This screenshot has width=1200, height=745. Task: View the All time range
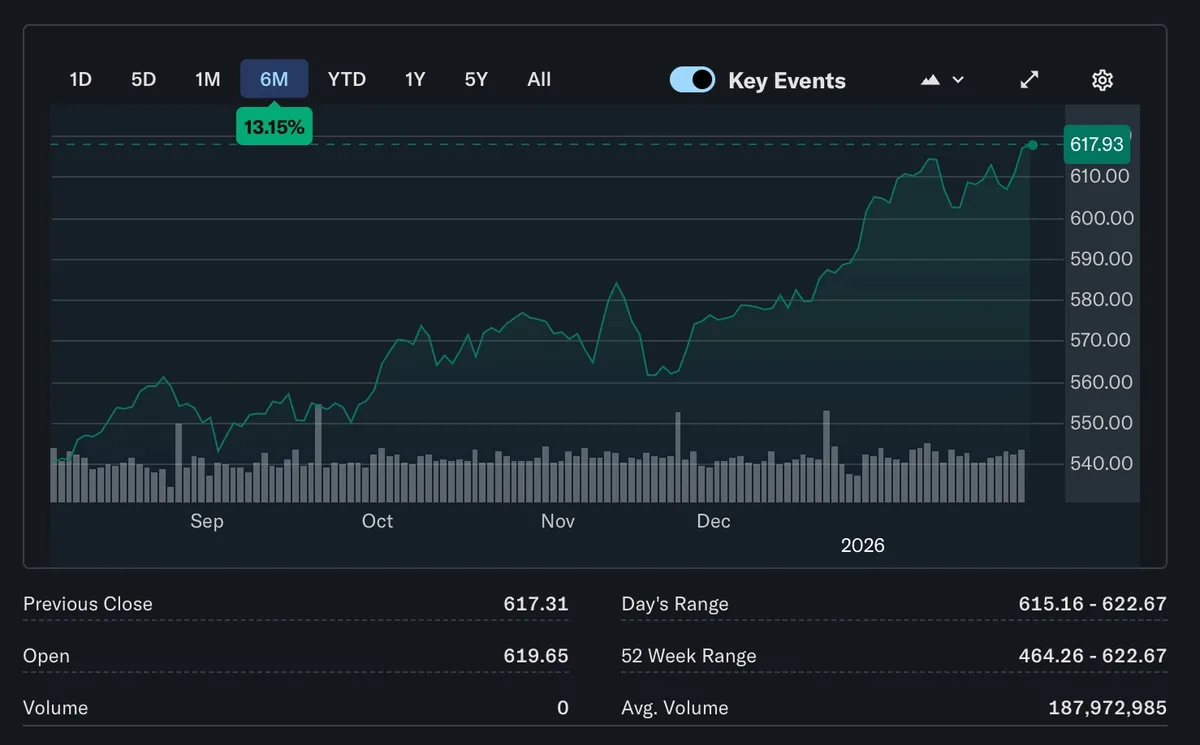tap(539, 79)
